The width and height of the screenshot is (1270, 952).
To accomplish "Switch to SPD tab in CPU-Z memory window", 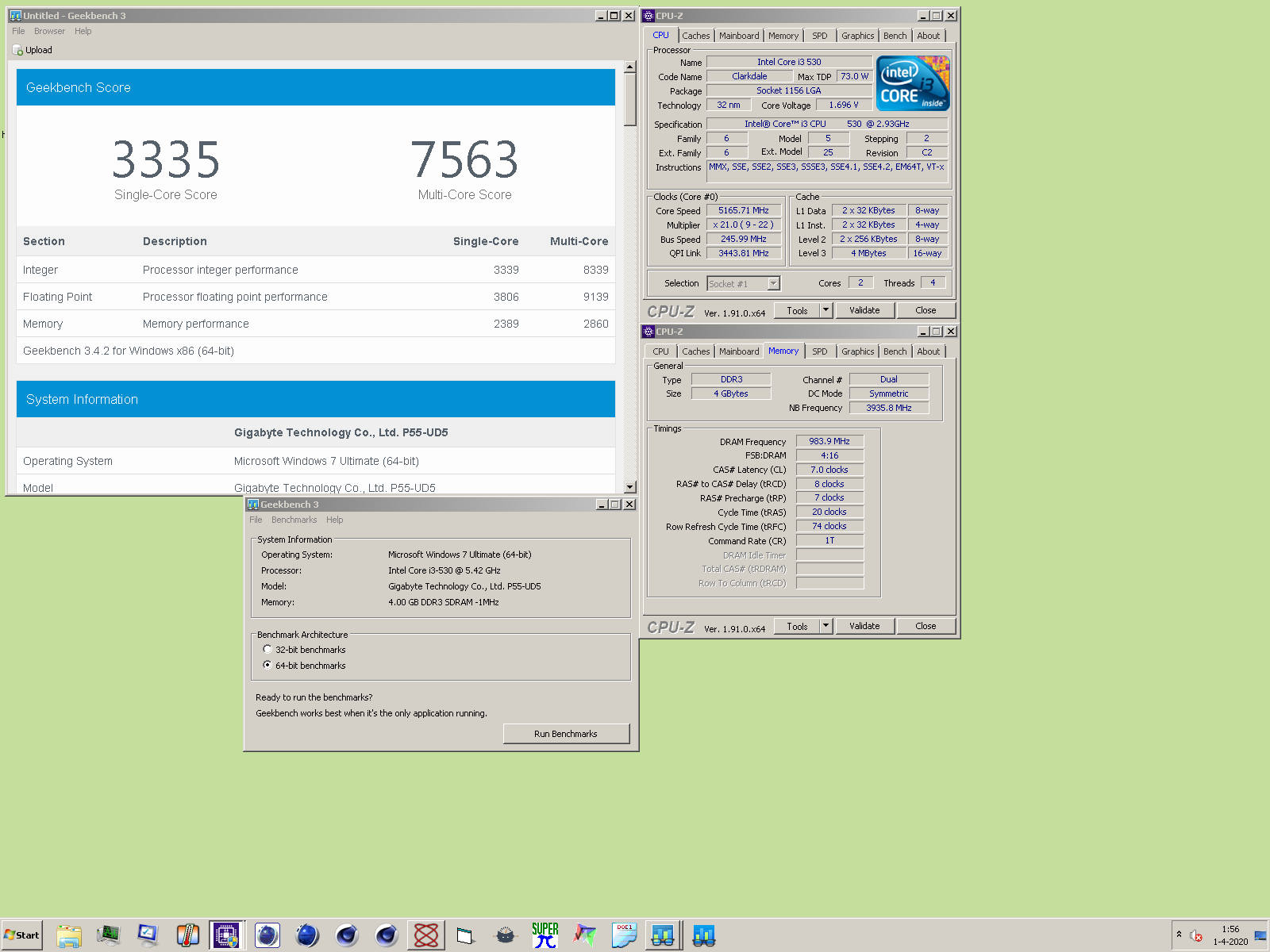I will coord(820,351).
